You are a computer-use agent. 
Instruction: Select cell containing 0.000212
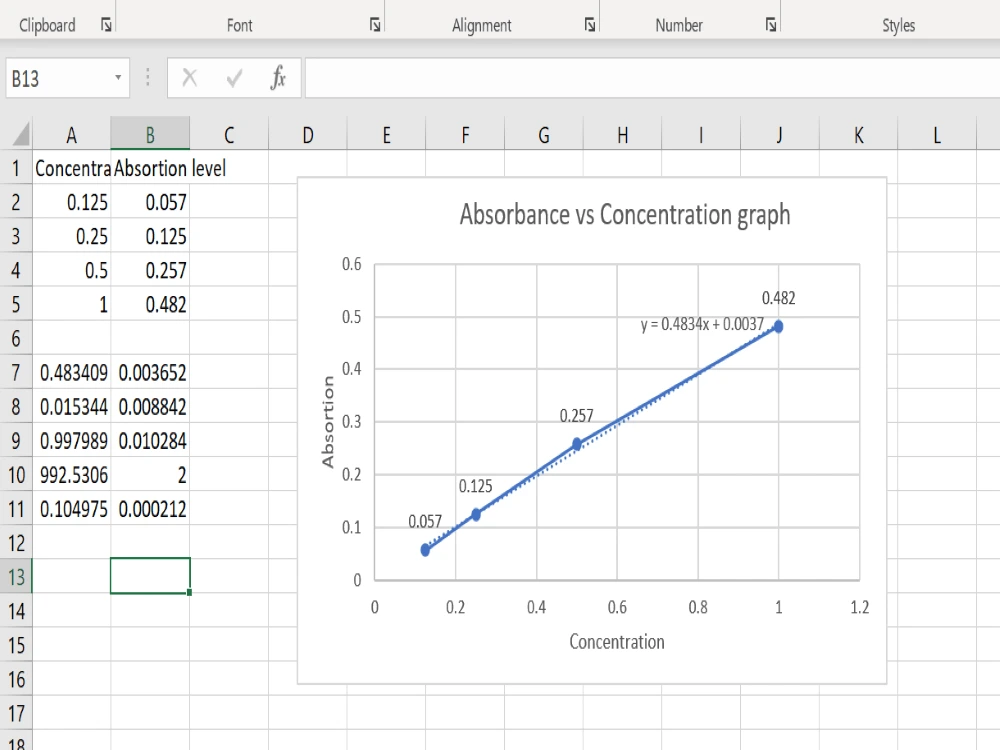click(150, 509)
